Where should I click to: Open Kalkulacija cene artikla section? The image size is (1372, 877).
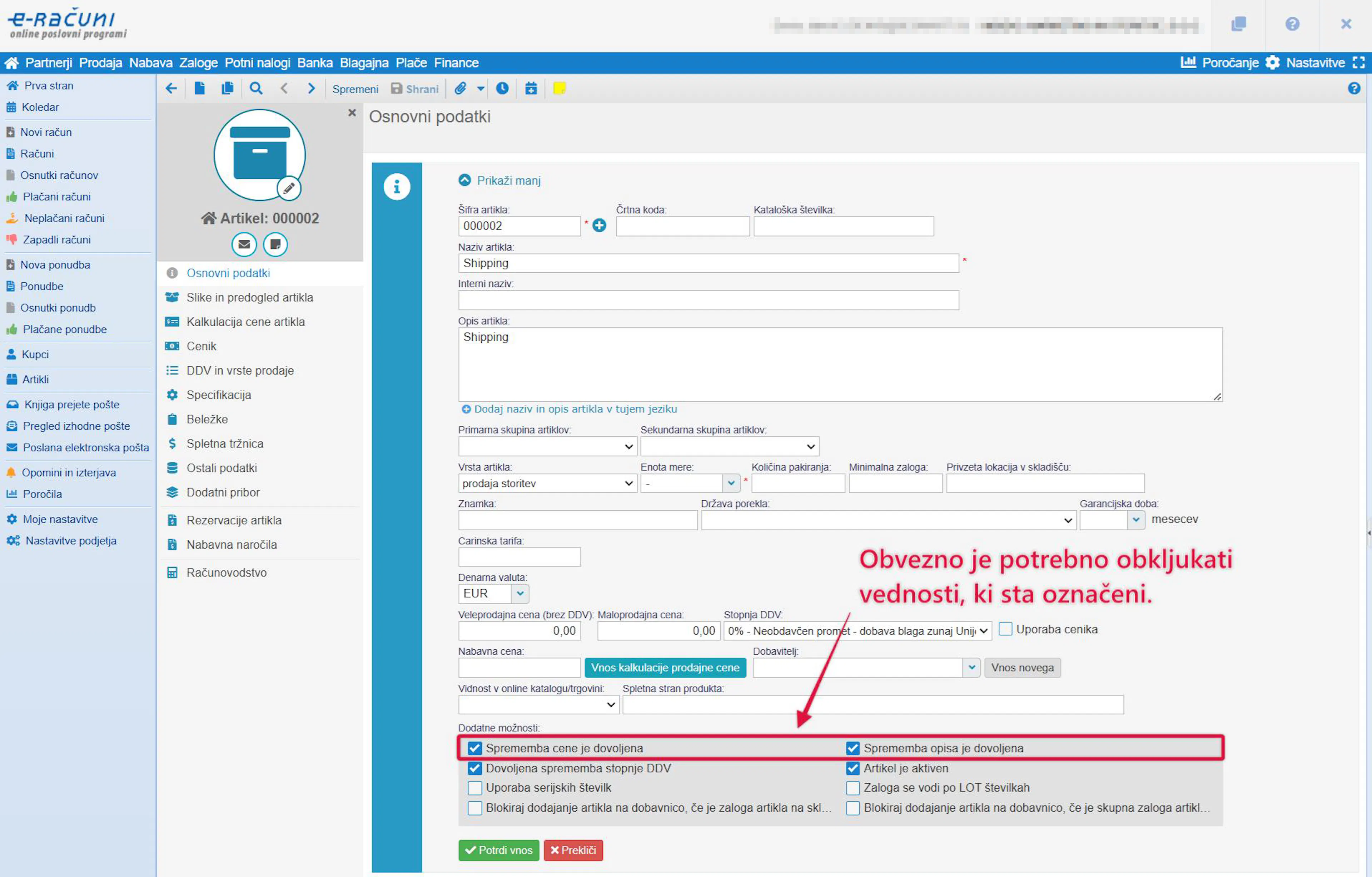click(245, 322)
